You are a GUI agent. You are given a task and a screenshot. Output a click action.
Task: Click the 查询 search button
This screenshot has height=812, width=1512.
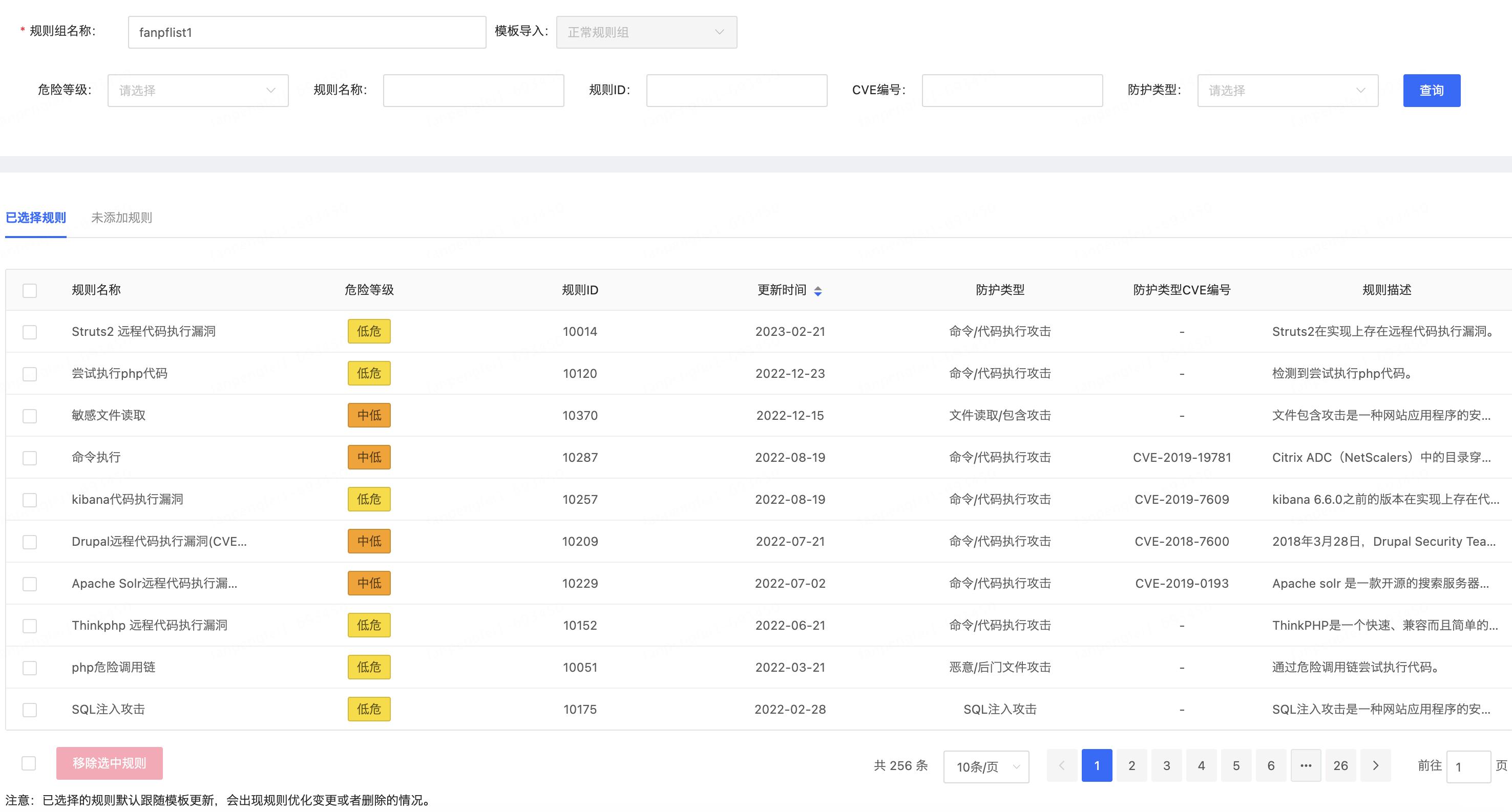point(1431,90)
